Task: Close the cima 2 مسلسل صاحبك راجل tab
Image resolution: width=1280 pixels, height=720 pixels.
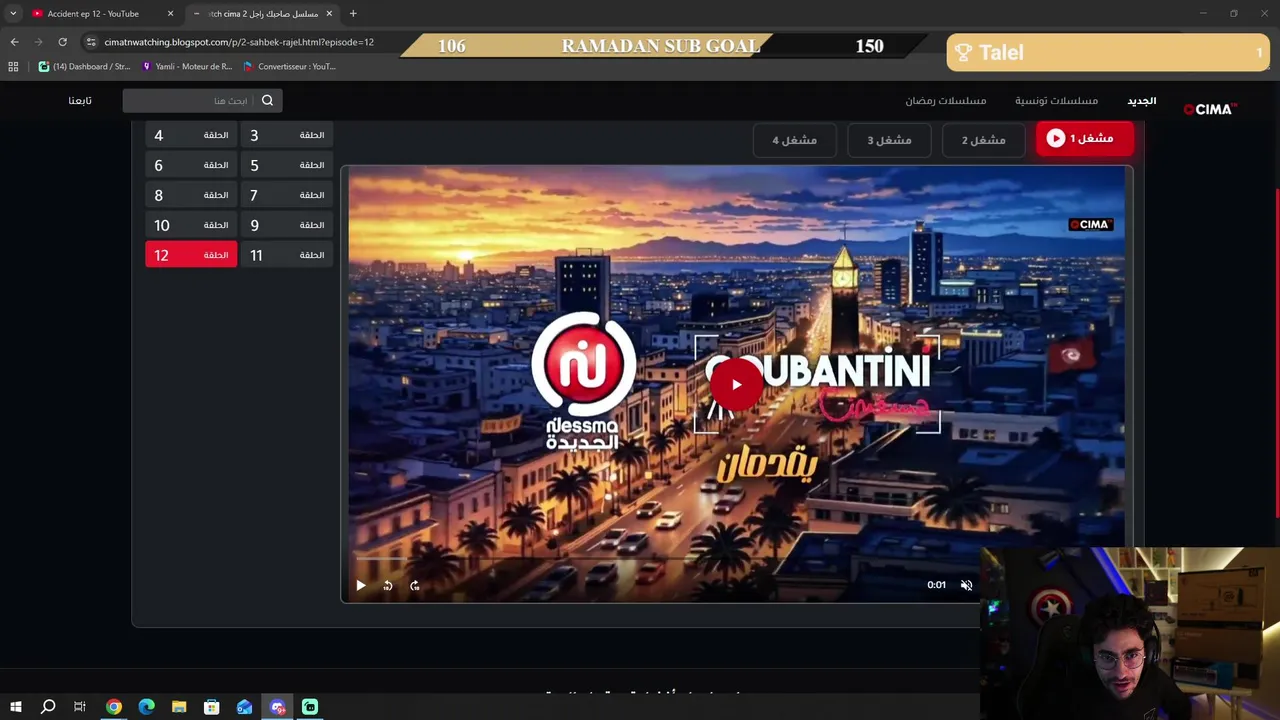Action: [x=329, y=14]
